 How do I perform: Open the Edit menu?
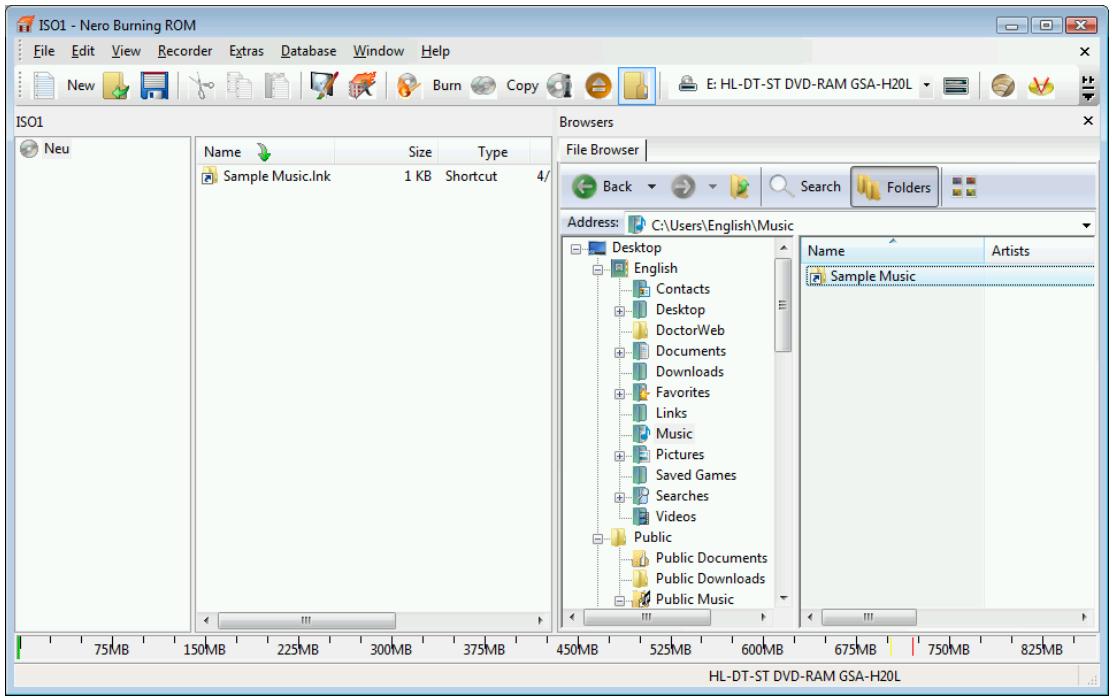[83, 51]
